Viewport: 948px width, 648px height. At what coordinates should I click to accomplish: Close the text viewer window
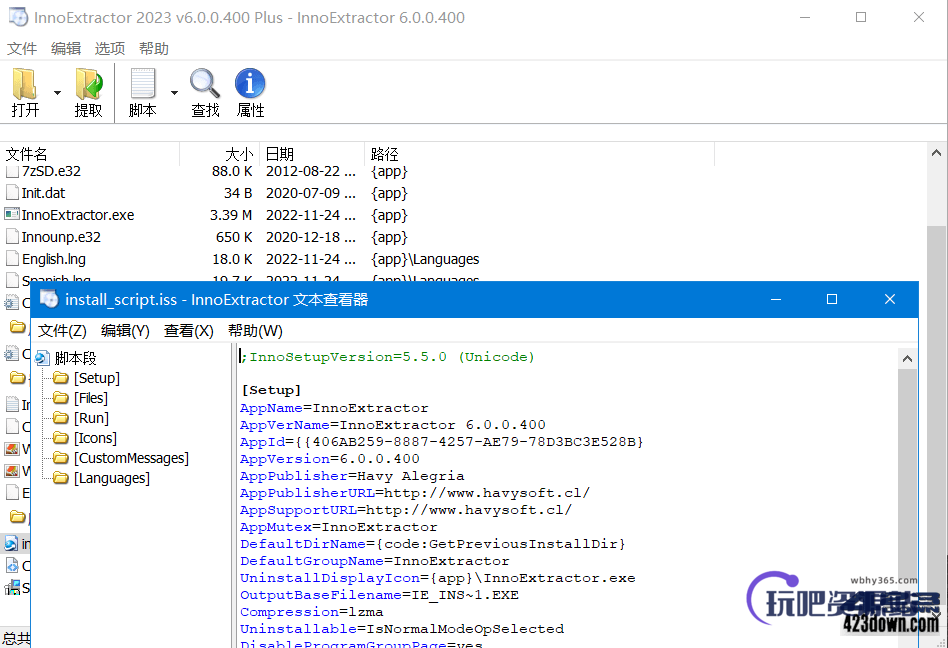pos(889,299)
